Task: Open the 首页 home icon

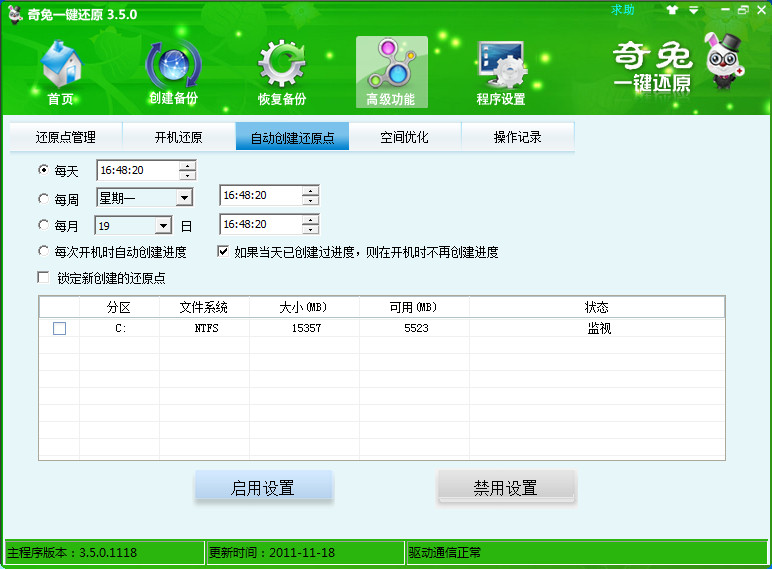Action: (61, 72)
